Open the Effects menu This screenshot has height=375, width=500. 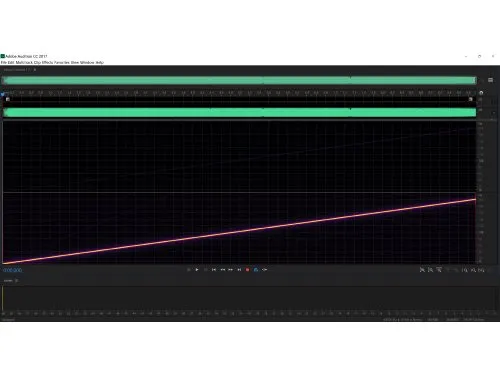coord(47,62)
